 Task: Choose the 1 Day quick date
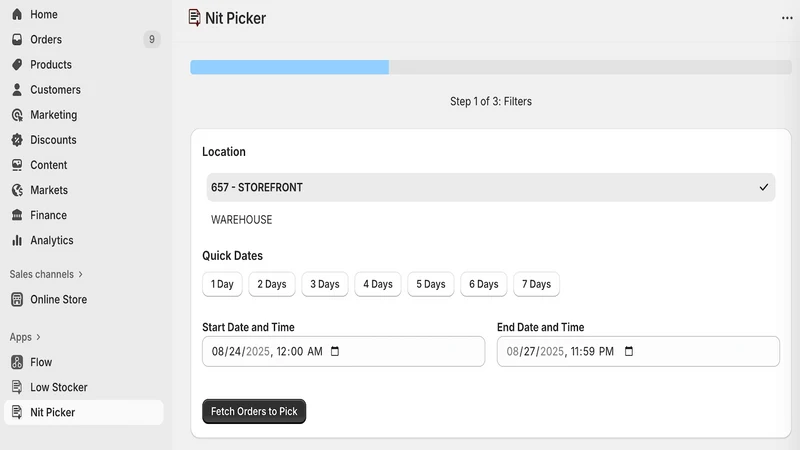tap(222, 284)
